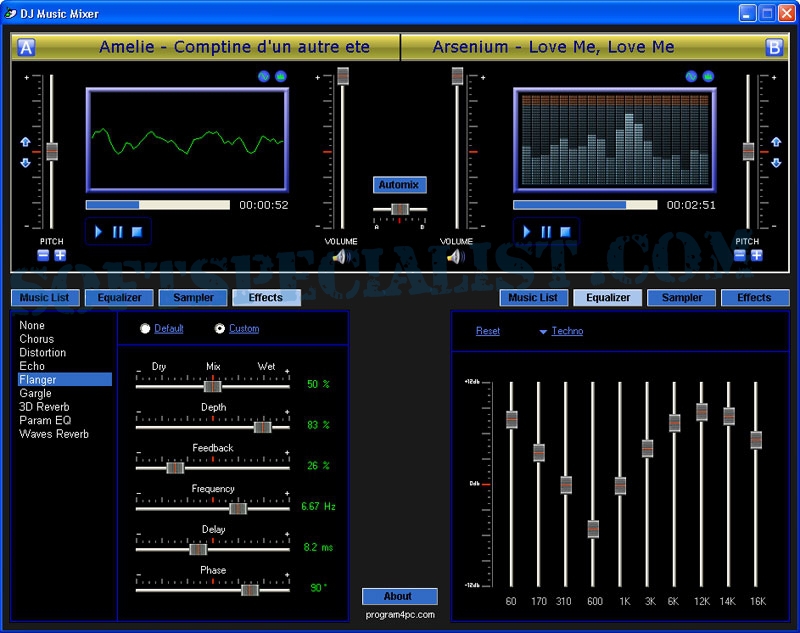Switch deck A display to waveform view
Screen dimensions: 800x633
pyautogui.click(x=263, y=77)
